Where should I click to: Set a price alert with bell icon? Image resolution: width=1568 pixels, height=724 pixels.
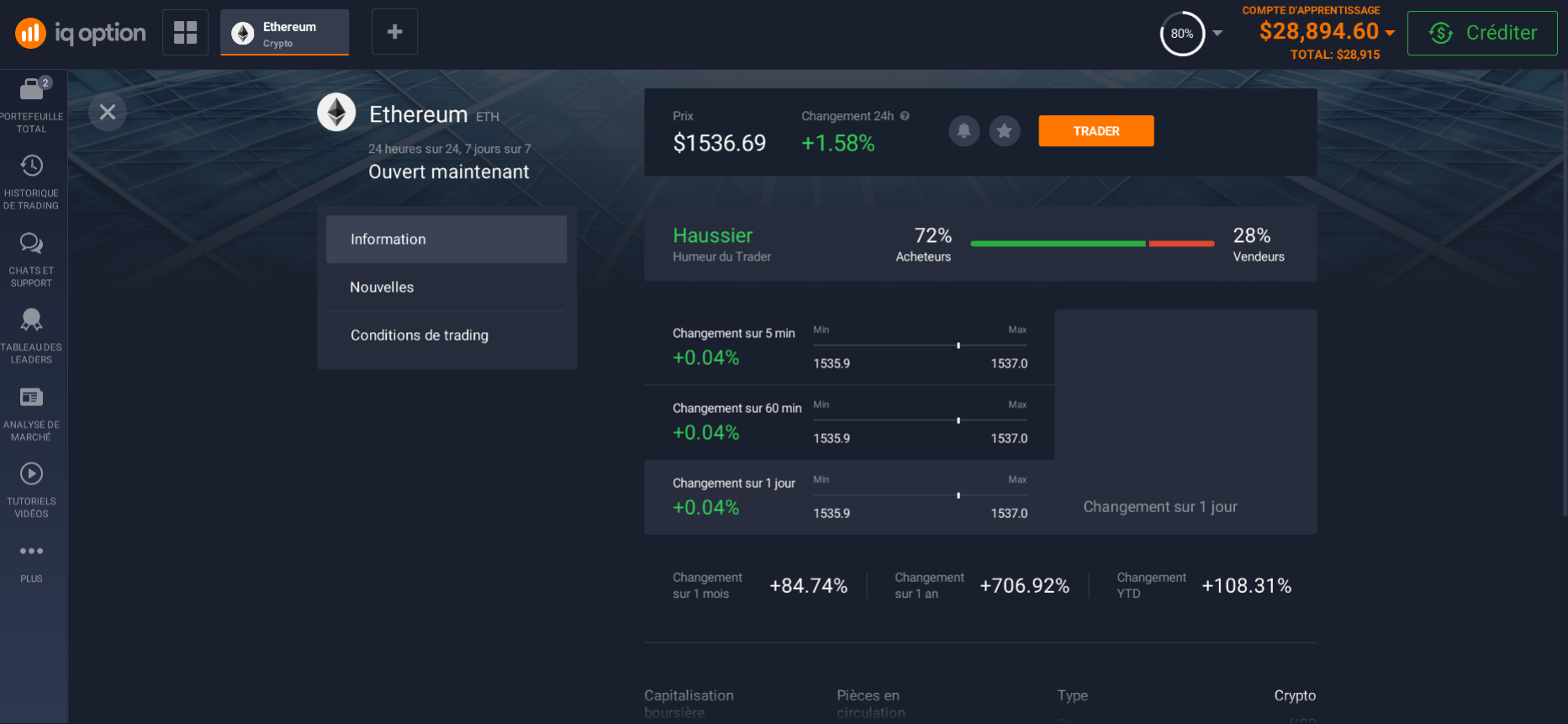coord(964,130)
